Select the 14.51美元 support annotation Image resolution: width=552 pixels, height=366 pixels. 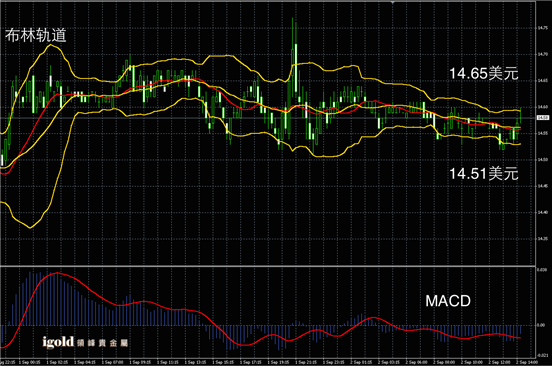coord(484,174)
